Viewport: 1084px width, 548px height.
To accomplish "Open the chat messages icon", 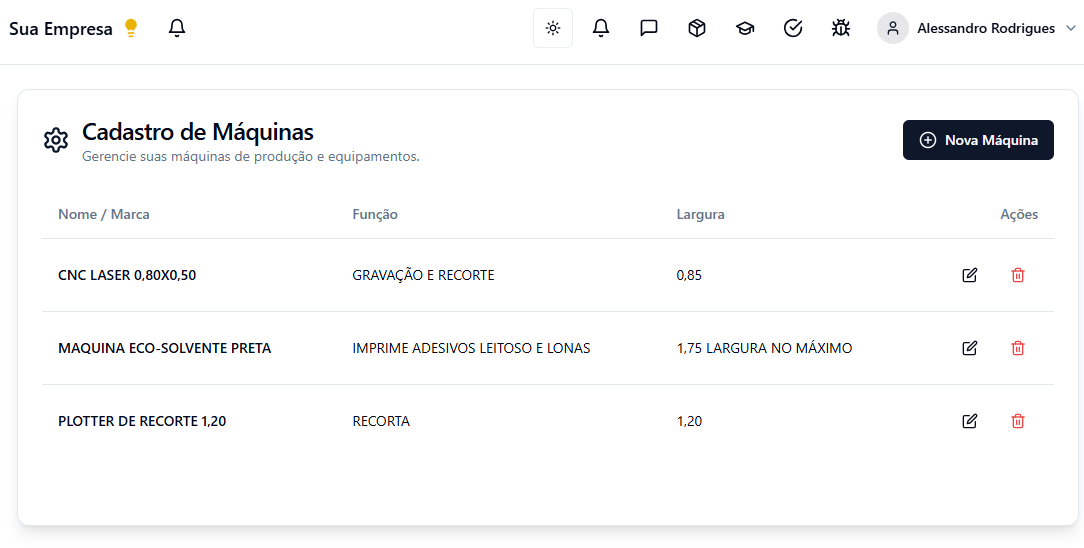I will click(x=649, y=28).
